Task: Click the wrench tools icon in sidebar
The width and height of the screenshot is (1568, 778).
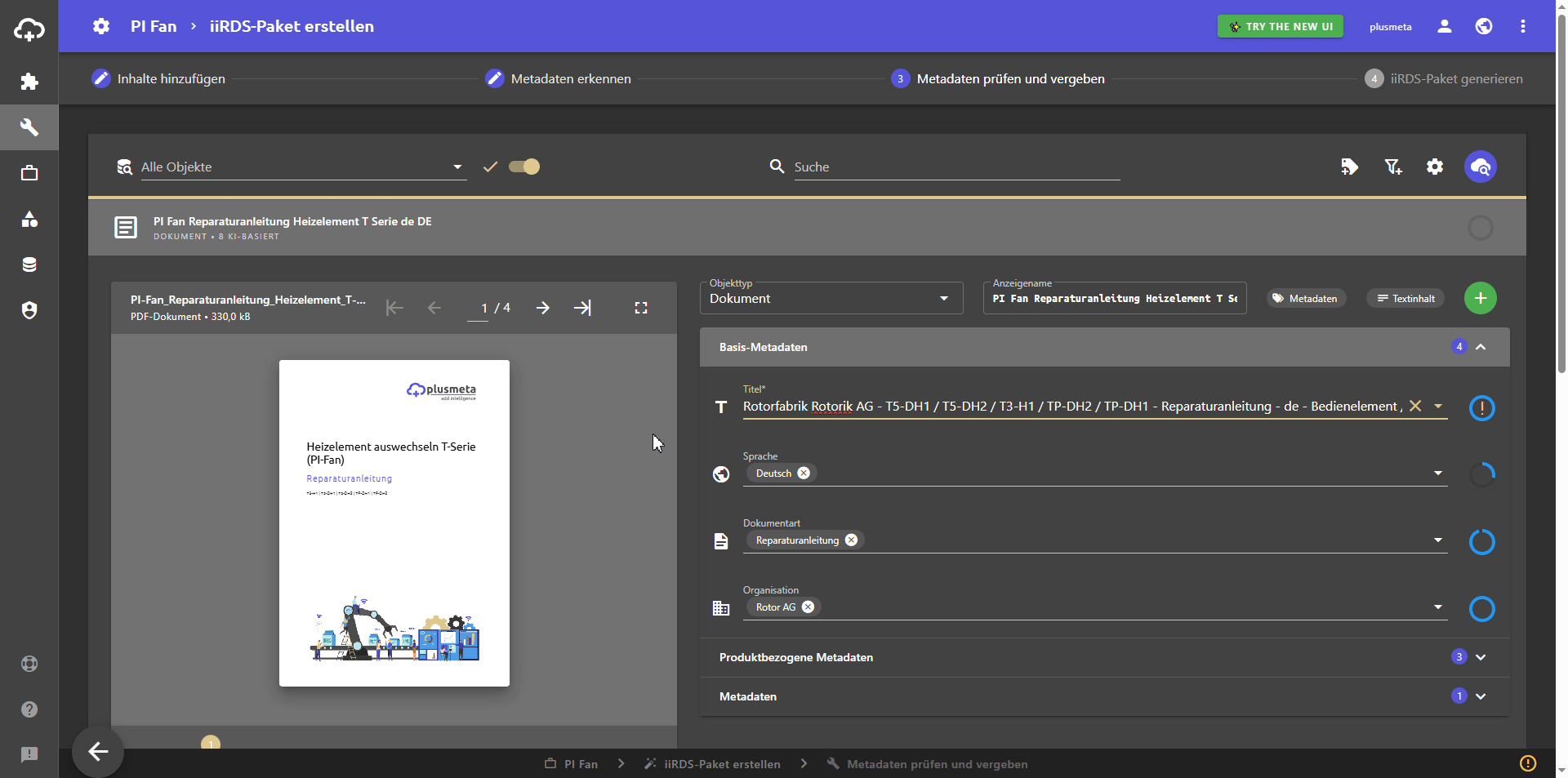Action: click(29, 127)
